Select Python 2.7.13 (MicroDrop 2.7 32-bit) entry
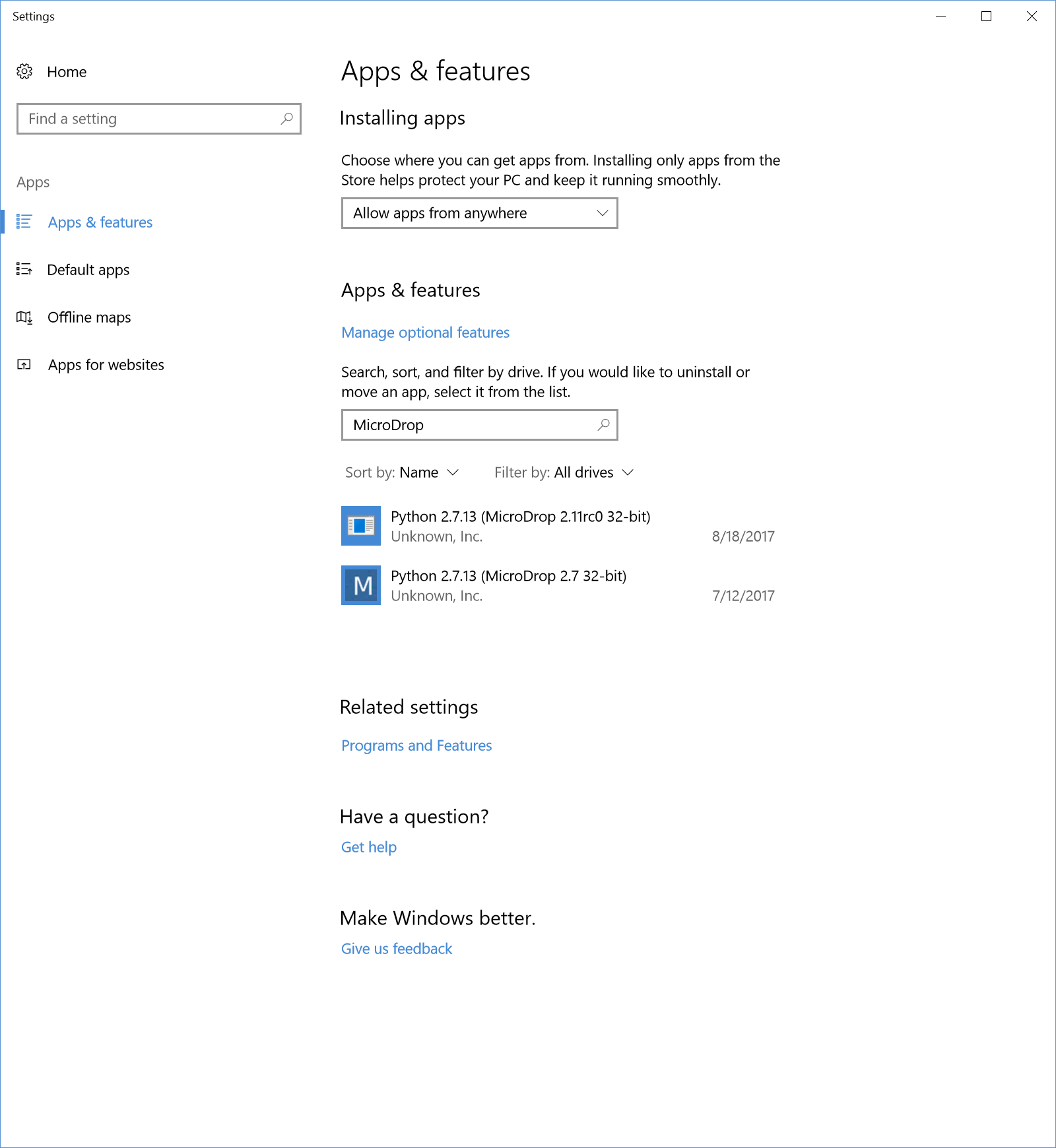Screen dimensions: 1056x1148 click(558, 585)
